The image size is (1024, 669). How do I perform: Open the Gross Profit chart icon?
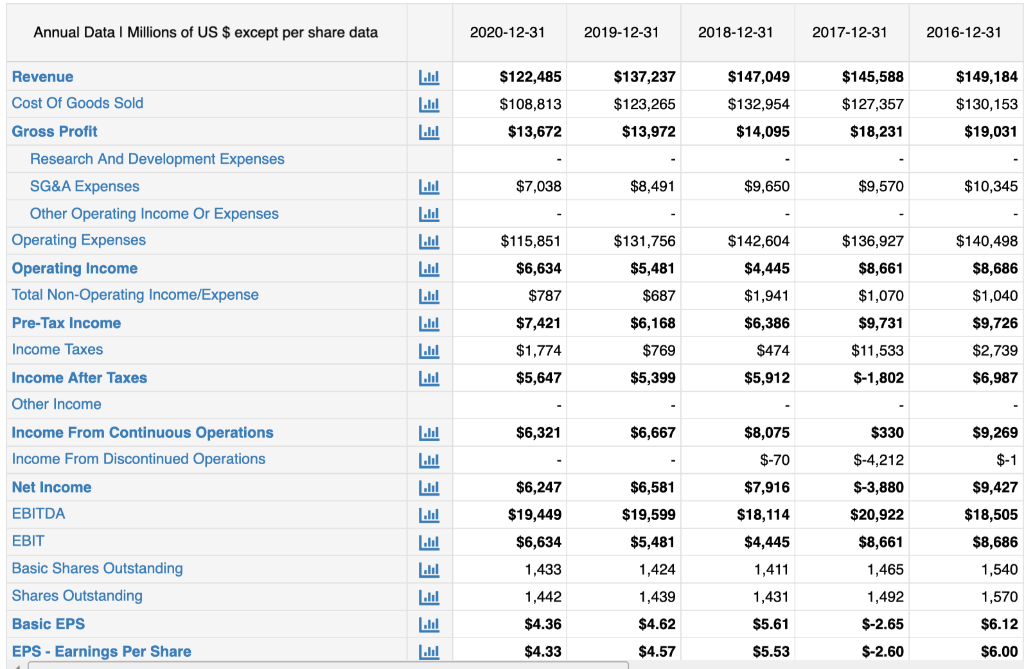click(429, 131)
